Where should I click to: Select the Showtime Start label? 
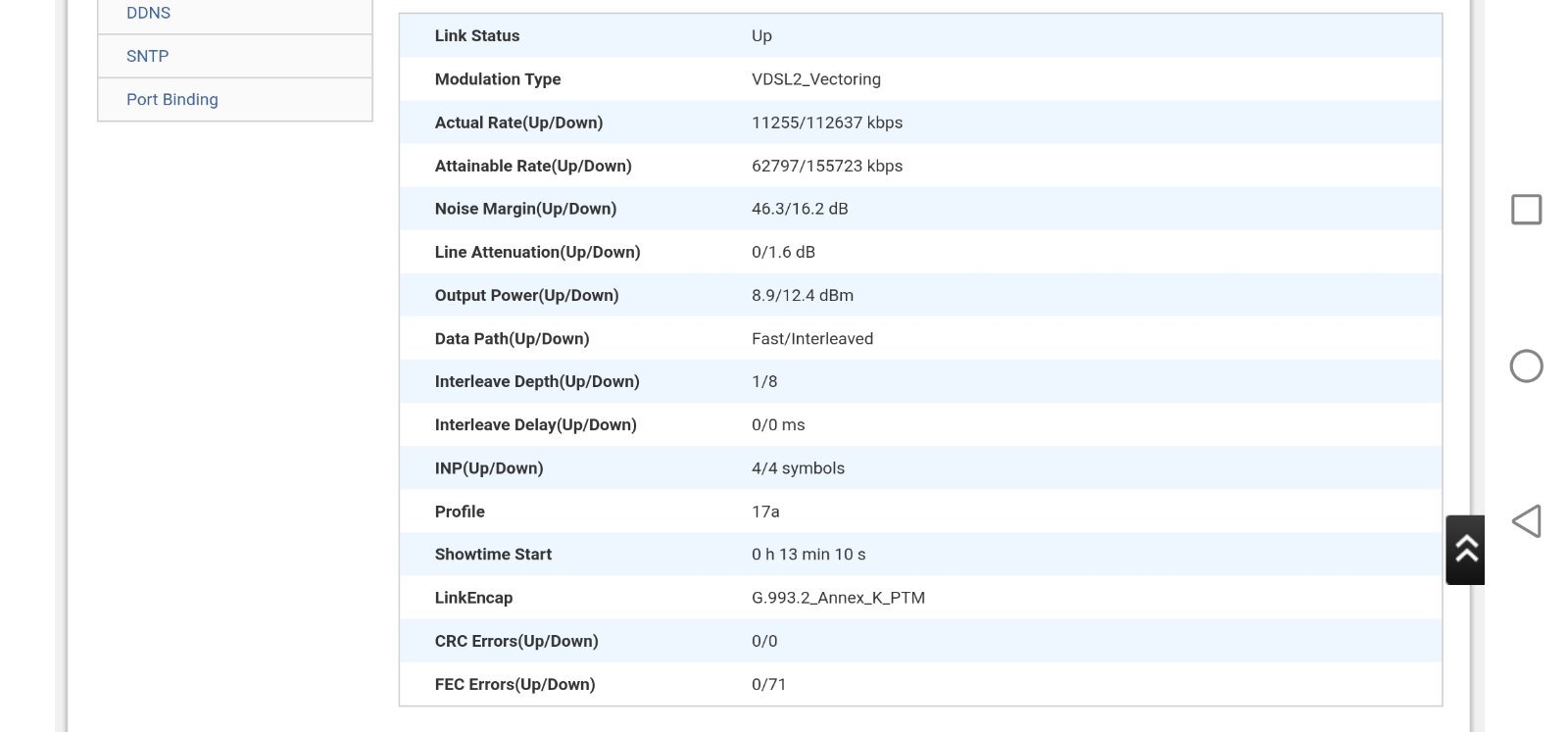pyautogui.click(x=493, y=555)
